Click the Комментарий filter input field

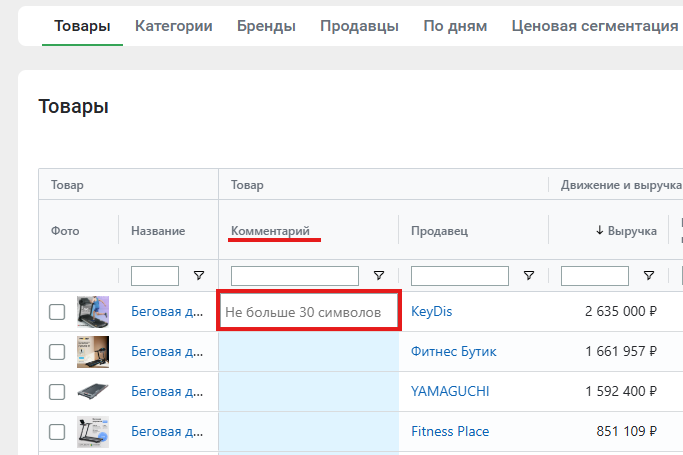point(295,276)
